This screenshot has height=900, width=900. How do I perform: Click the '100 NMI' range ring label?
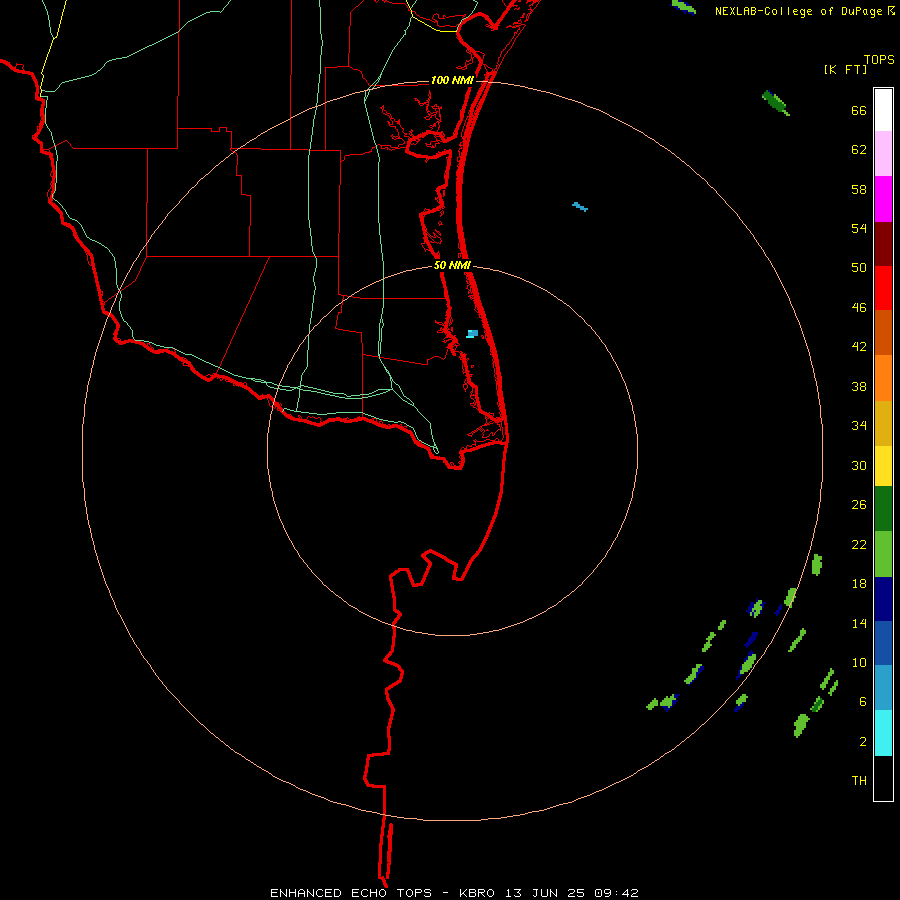pos(452,80)
